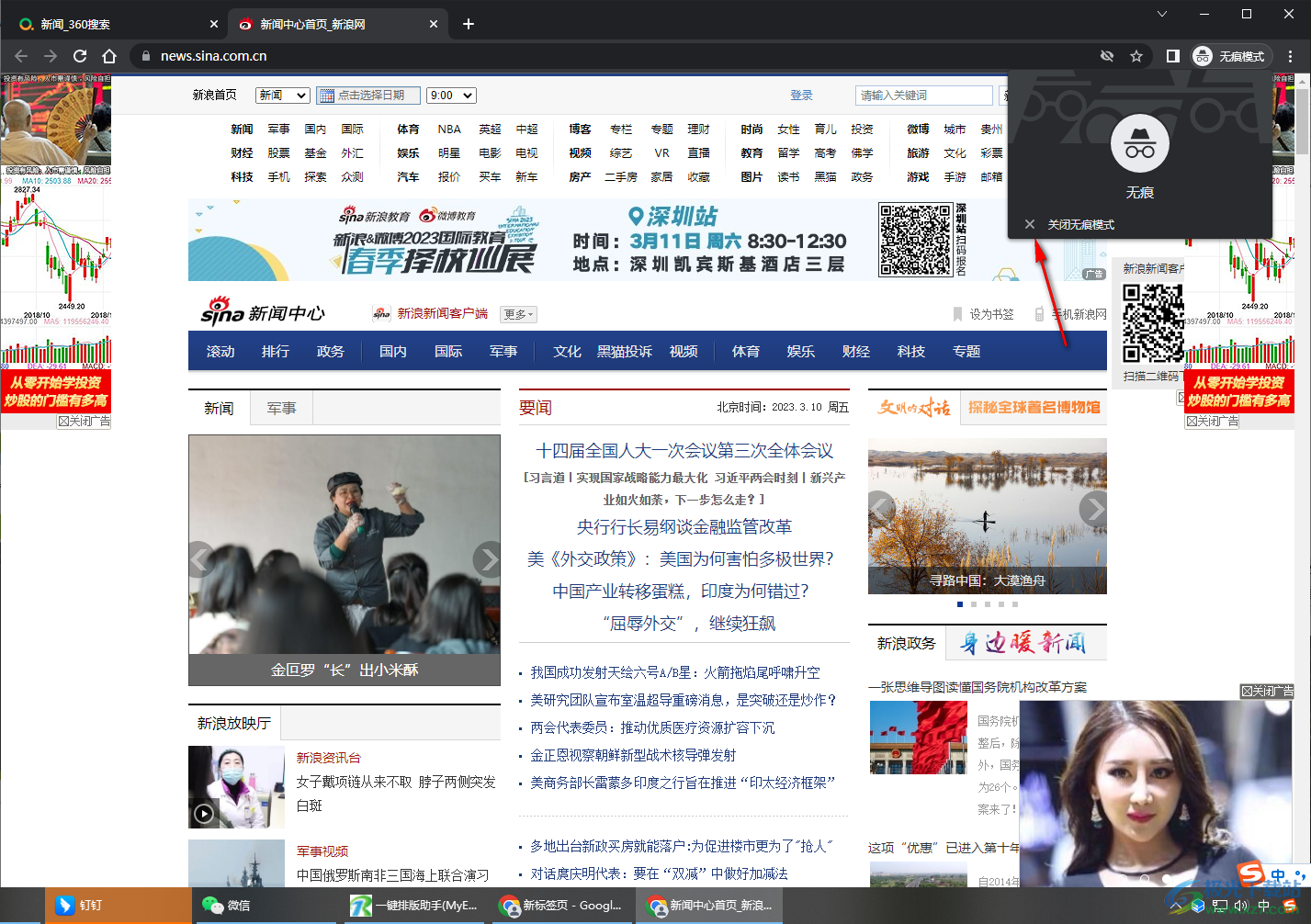The width and height of the screenshot is (1311, 924).
Task: Click the 登录 link
Action: [x=802, y=96]
